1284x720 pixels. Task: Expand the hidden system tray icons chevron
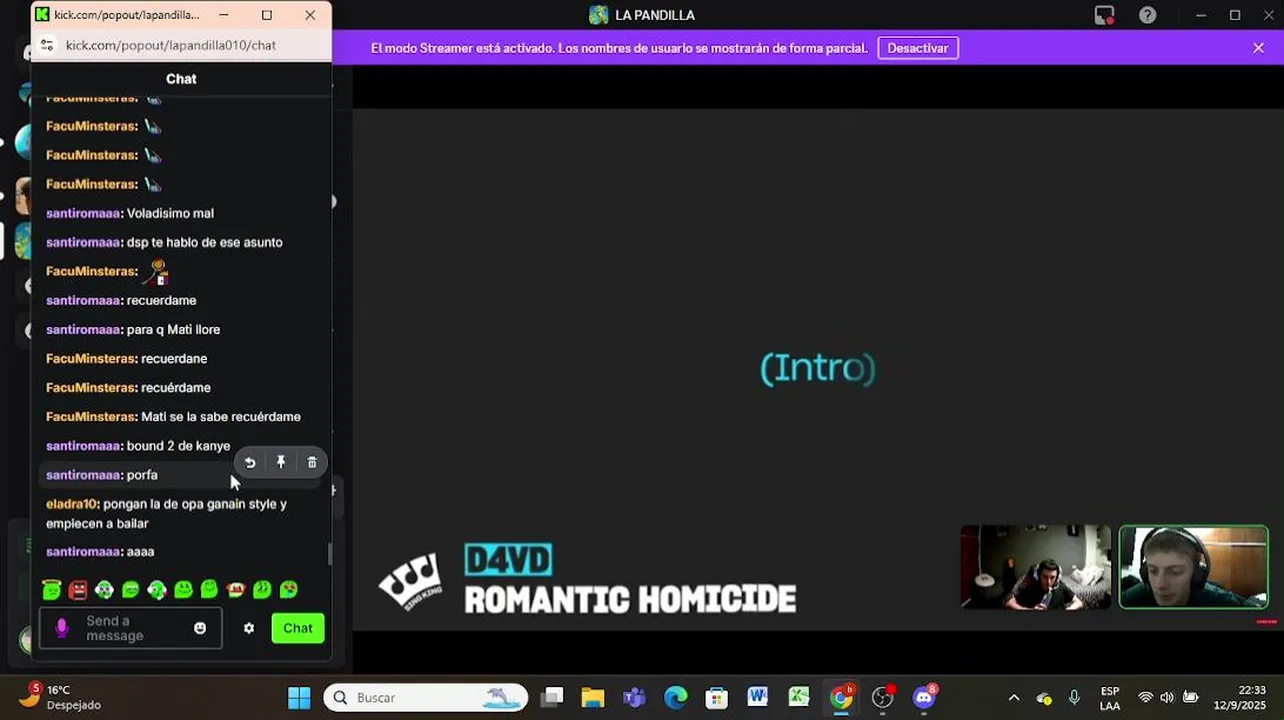1014,698
